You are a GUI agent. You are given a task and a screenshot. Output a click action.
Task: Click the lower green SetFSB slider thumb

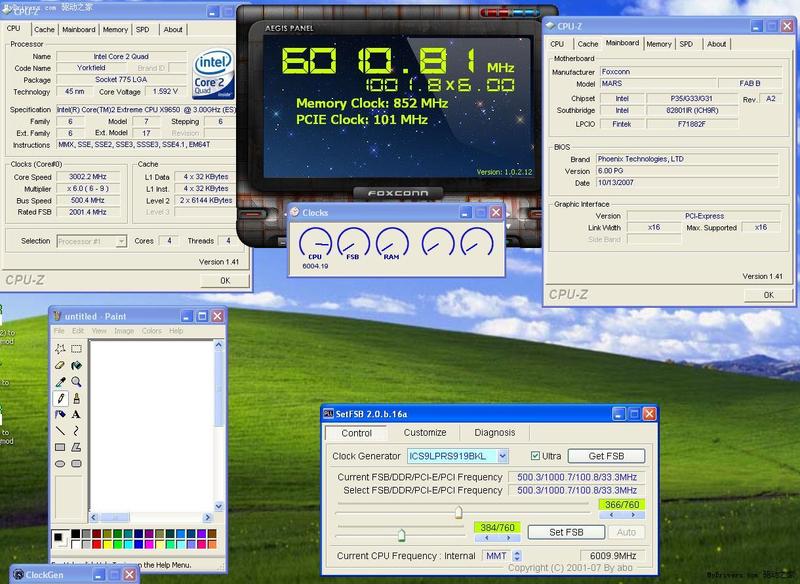pyautogui.click(x=402, y=535)
